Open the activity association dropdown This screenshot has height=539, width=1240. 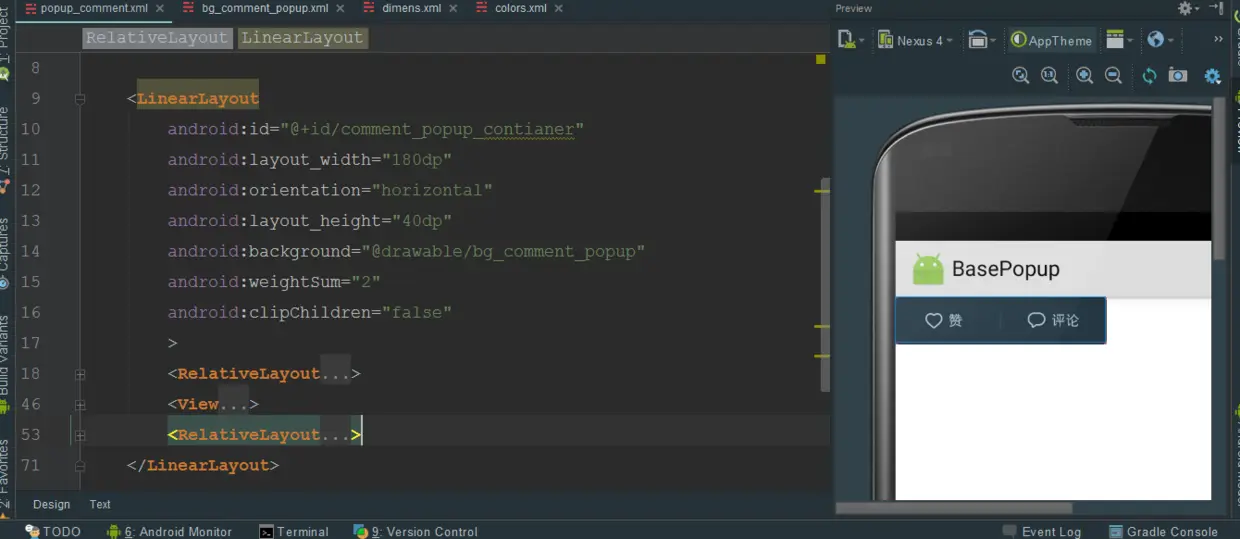click(1119, 40)
